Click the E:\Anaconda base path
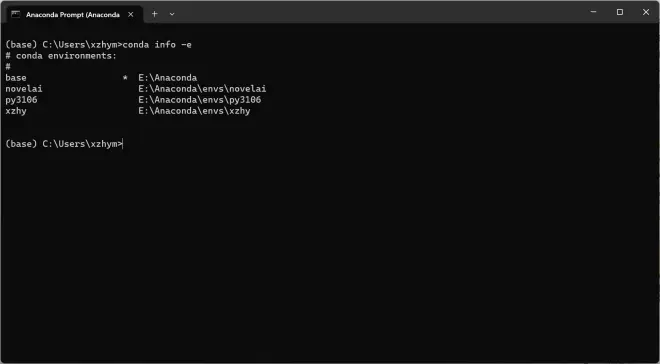660x364 pixels. 168,78
